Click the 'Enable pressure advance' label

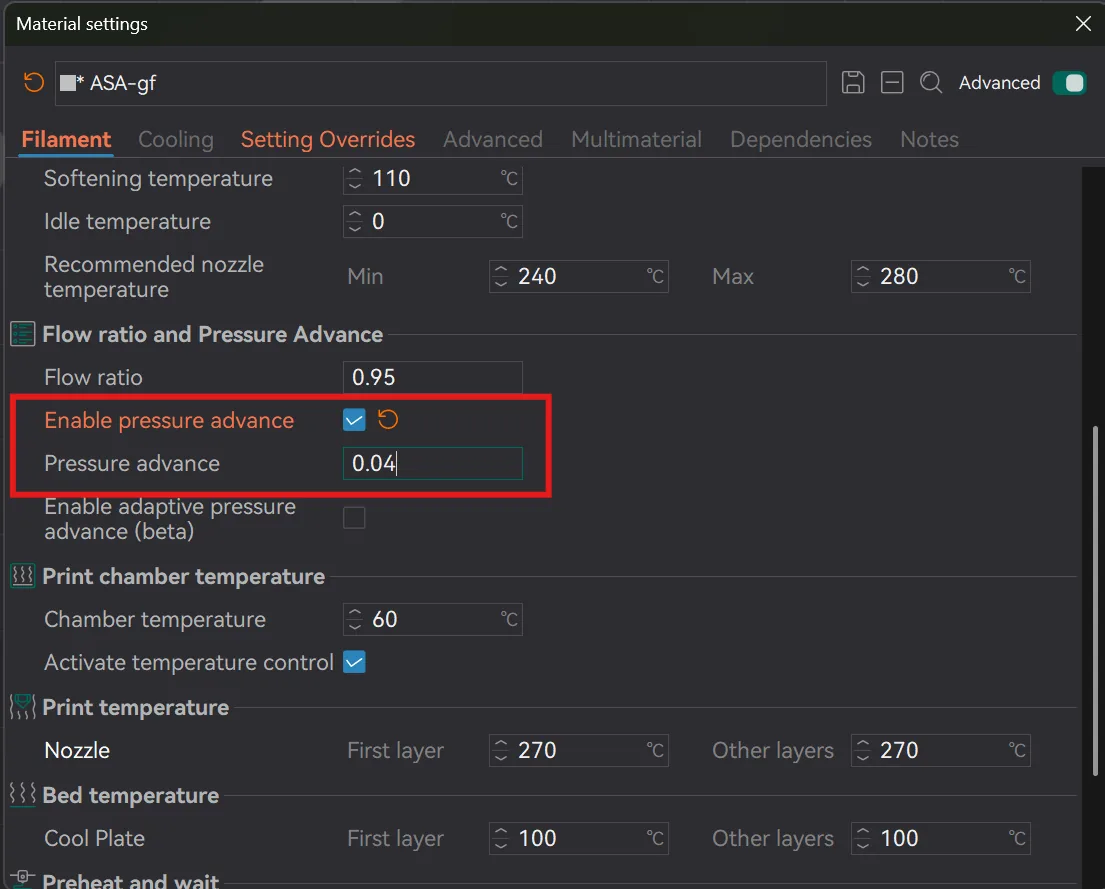[x=169, y=420]
